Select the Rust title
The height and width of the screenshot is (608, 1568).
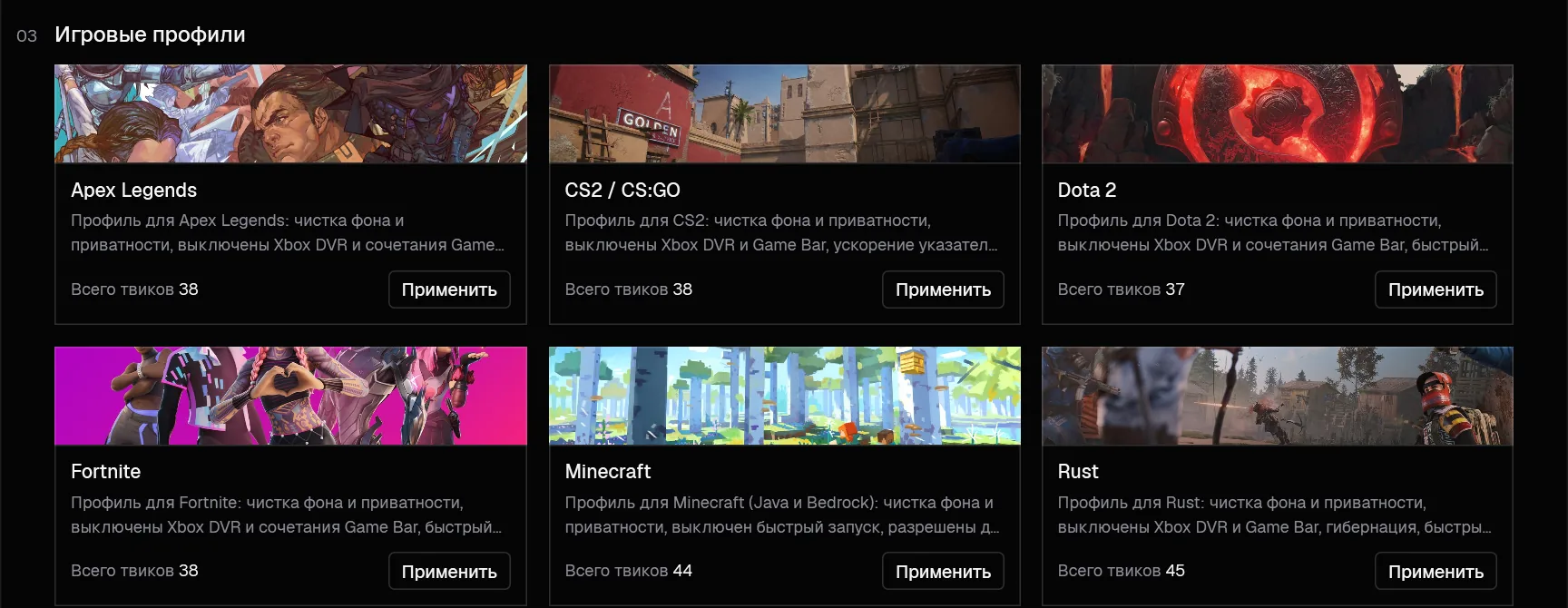tap(1078, 471)
